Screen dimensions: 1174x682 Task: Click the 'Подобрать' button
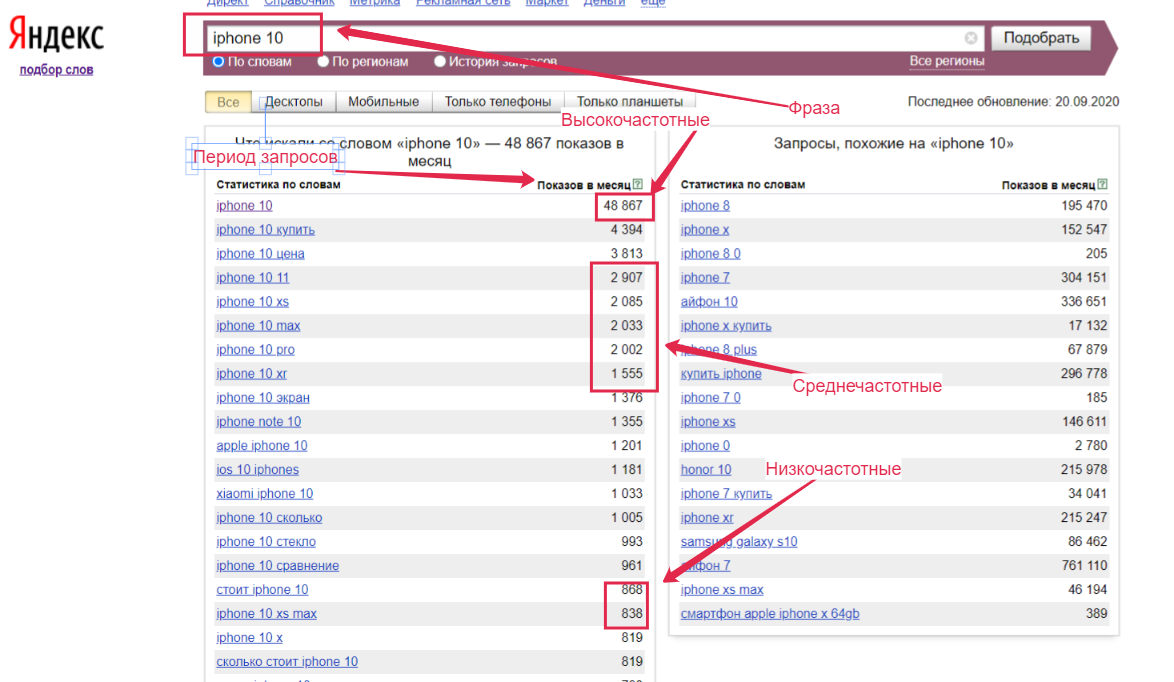tap(1041, 38)
